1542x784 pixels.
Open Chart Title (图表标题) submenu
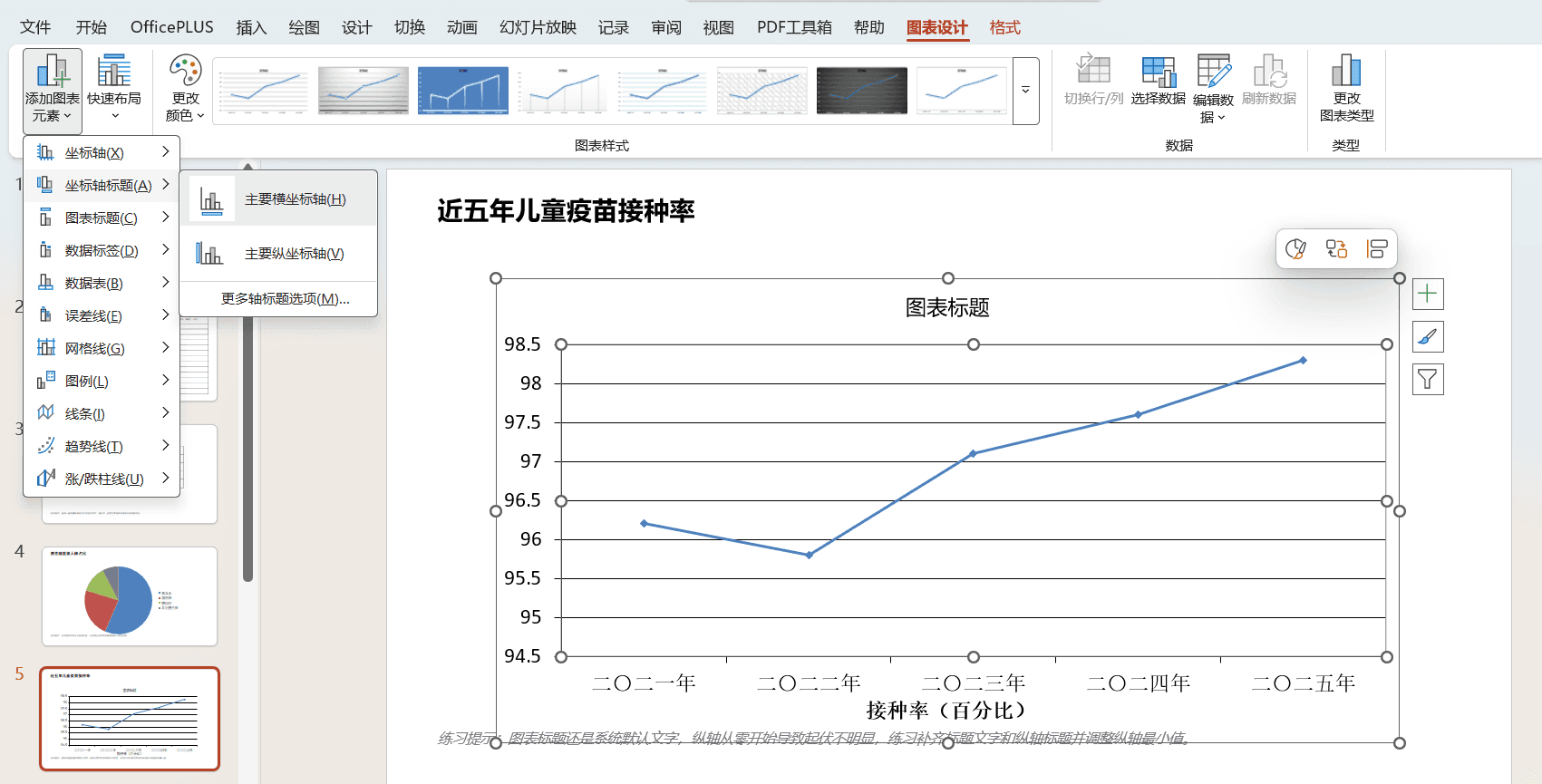pos(102,218)
